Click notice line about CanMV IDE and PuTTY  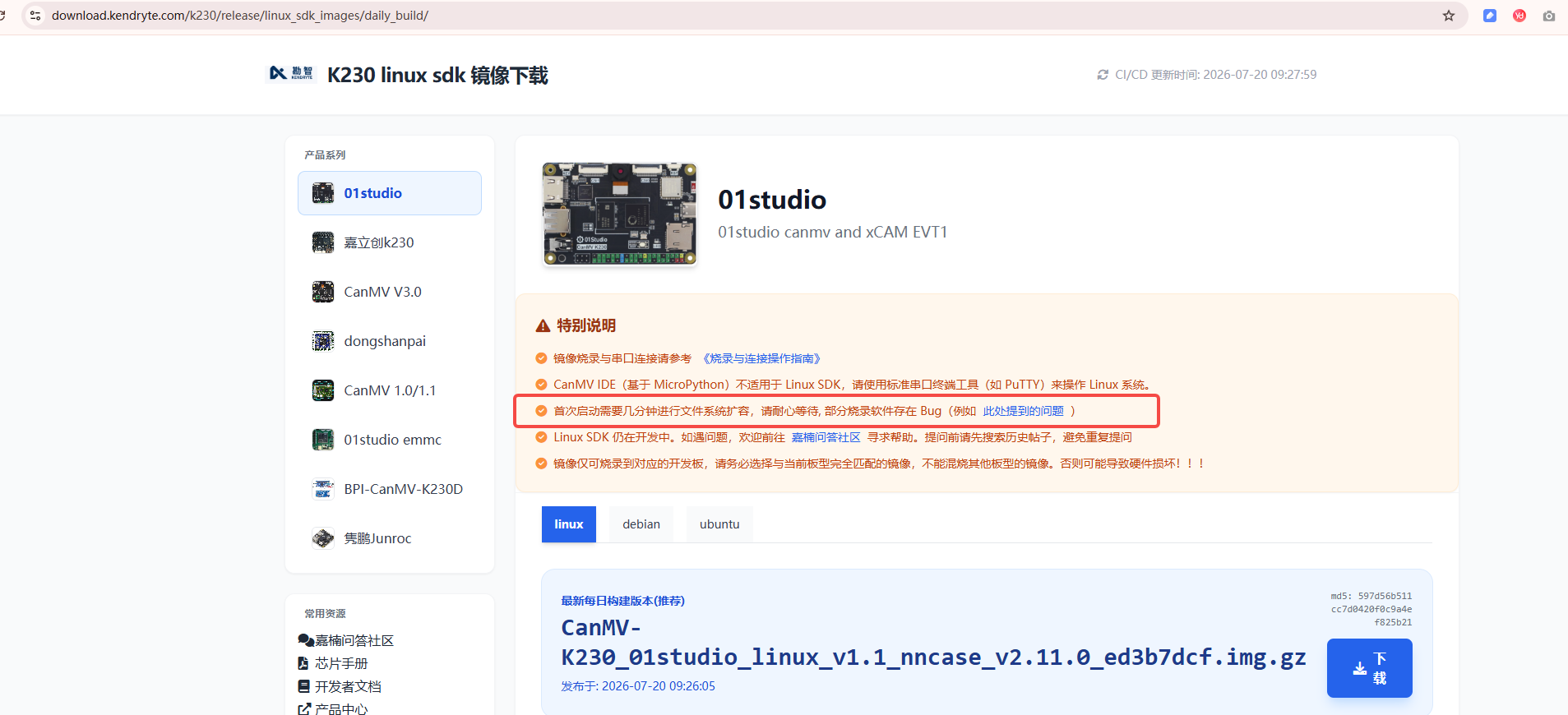tap(853, 385)
